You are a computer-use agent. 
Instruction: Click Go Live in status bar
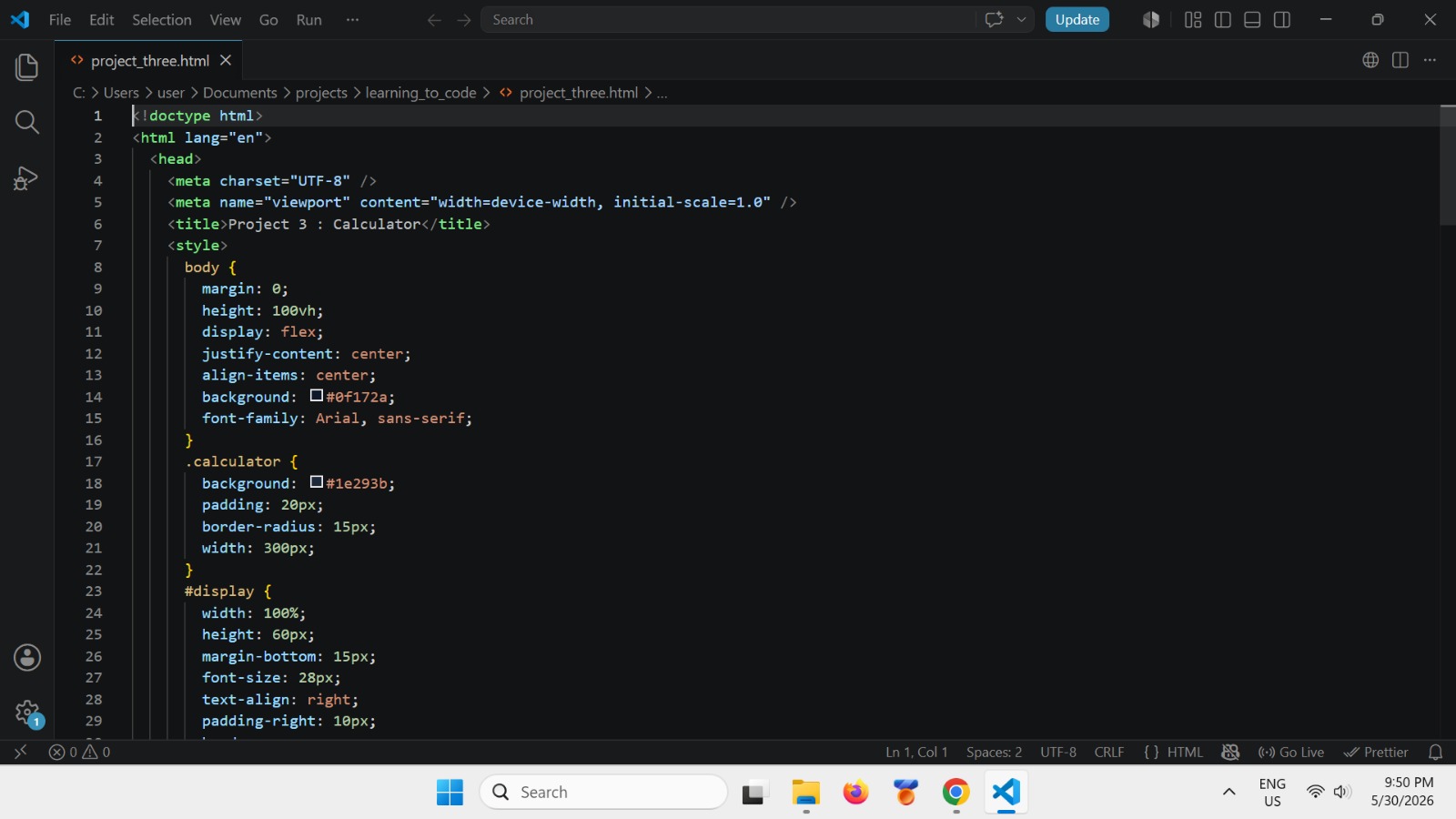click(x=1290, y=753)
